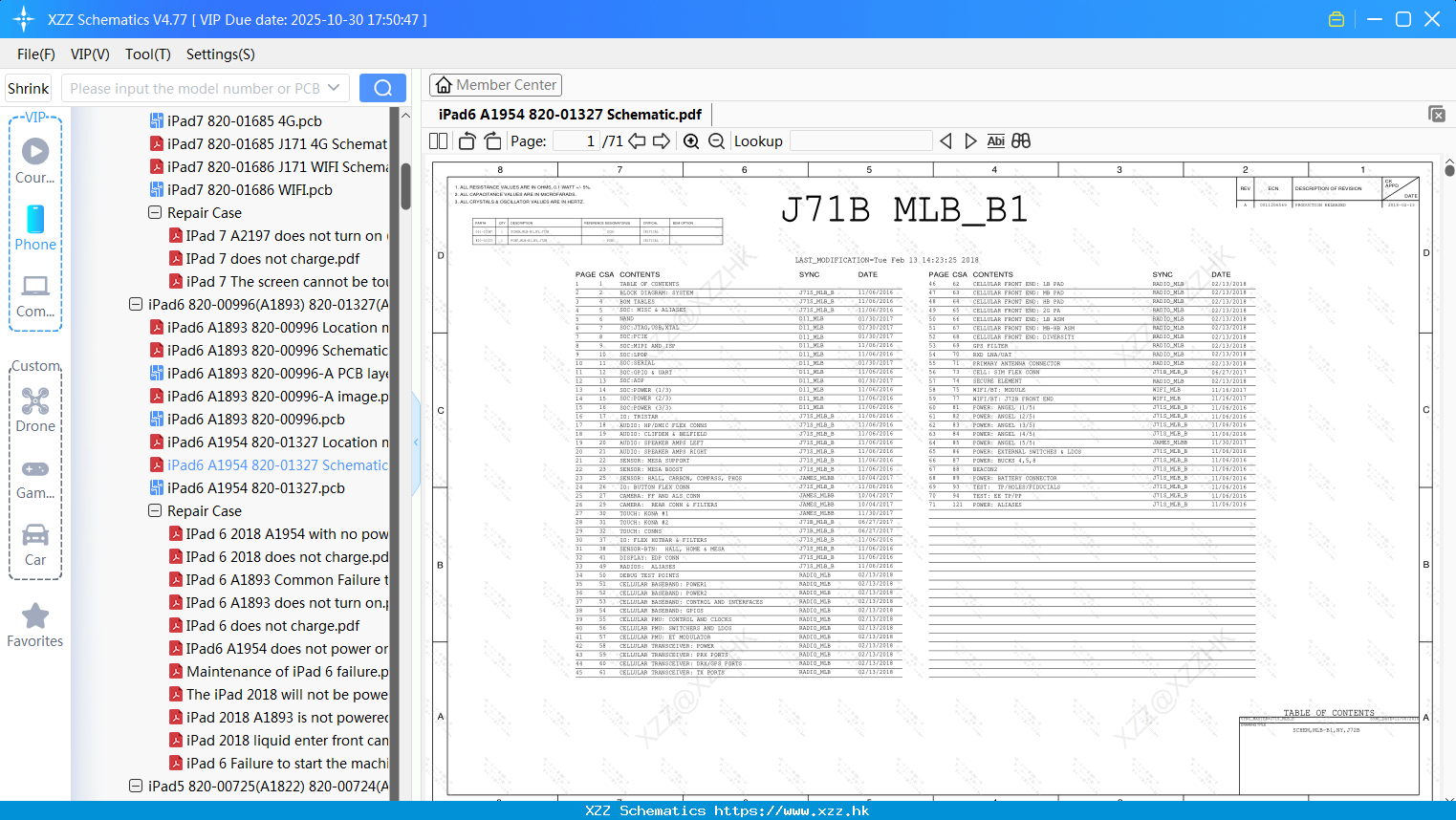Click the search magnifier button
Screen dimensions: 1456x820
pyautogui.click(x=382, y=88)
